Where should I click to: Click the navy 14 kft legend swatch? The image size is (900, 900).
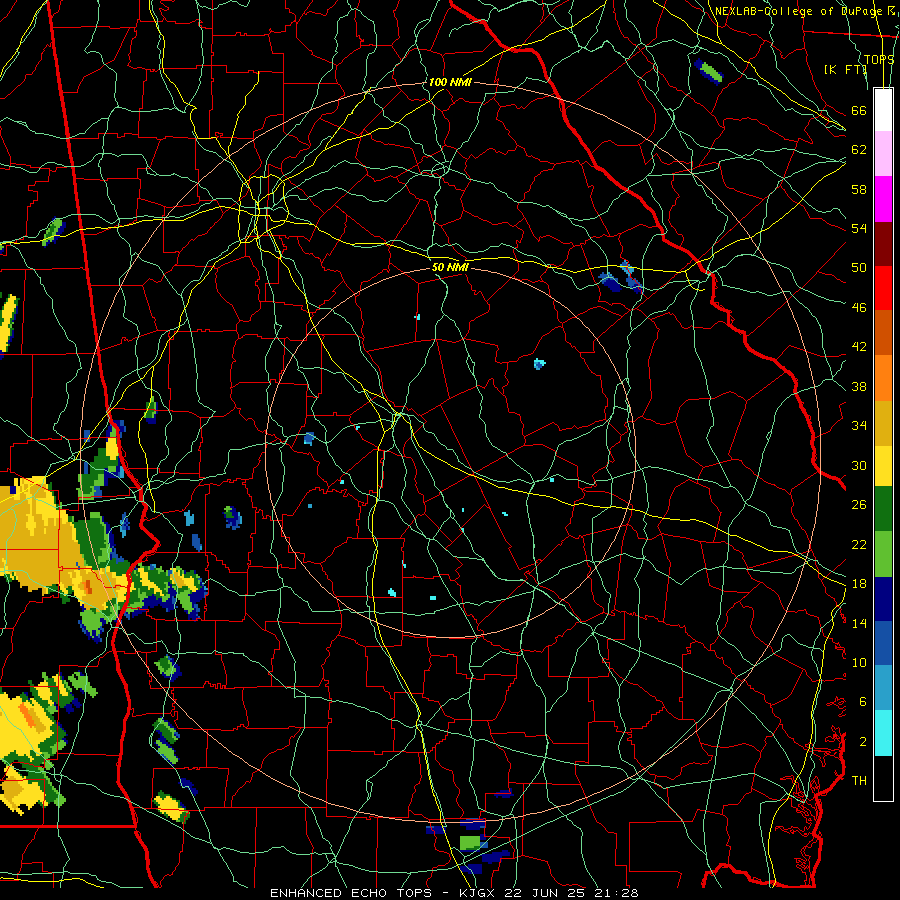pos(883,599)
